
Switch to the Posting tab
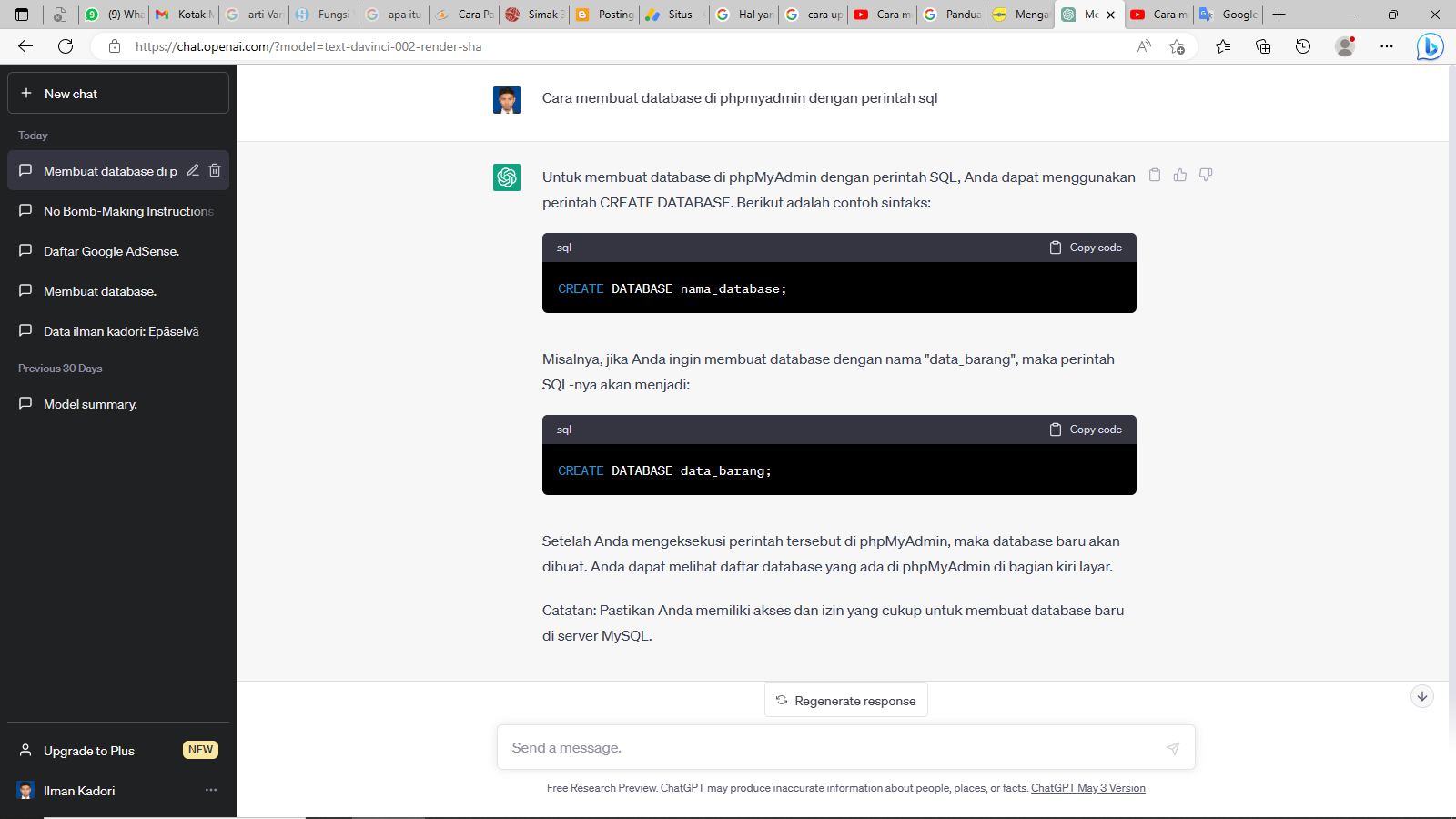(x=605, y=15)
